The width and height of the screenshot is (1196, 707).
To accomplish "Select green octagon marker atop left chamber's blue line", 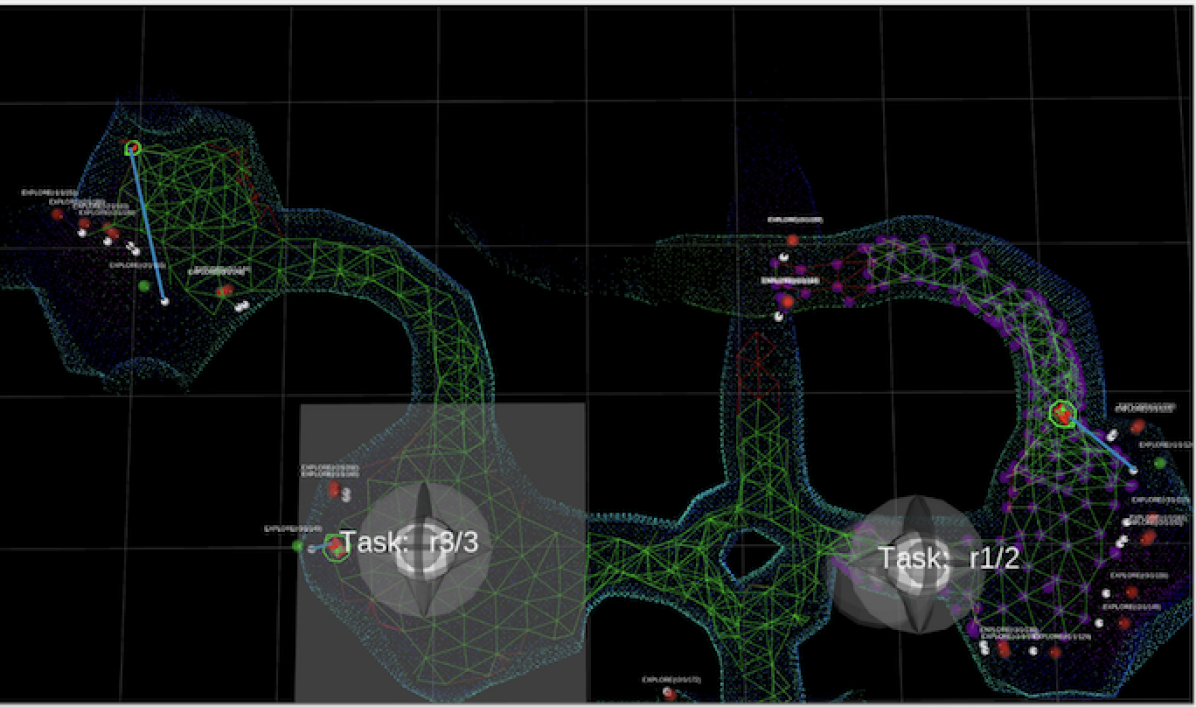I will 133,148.
